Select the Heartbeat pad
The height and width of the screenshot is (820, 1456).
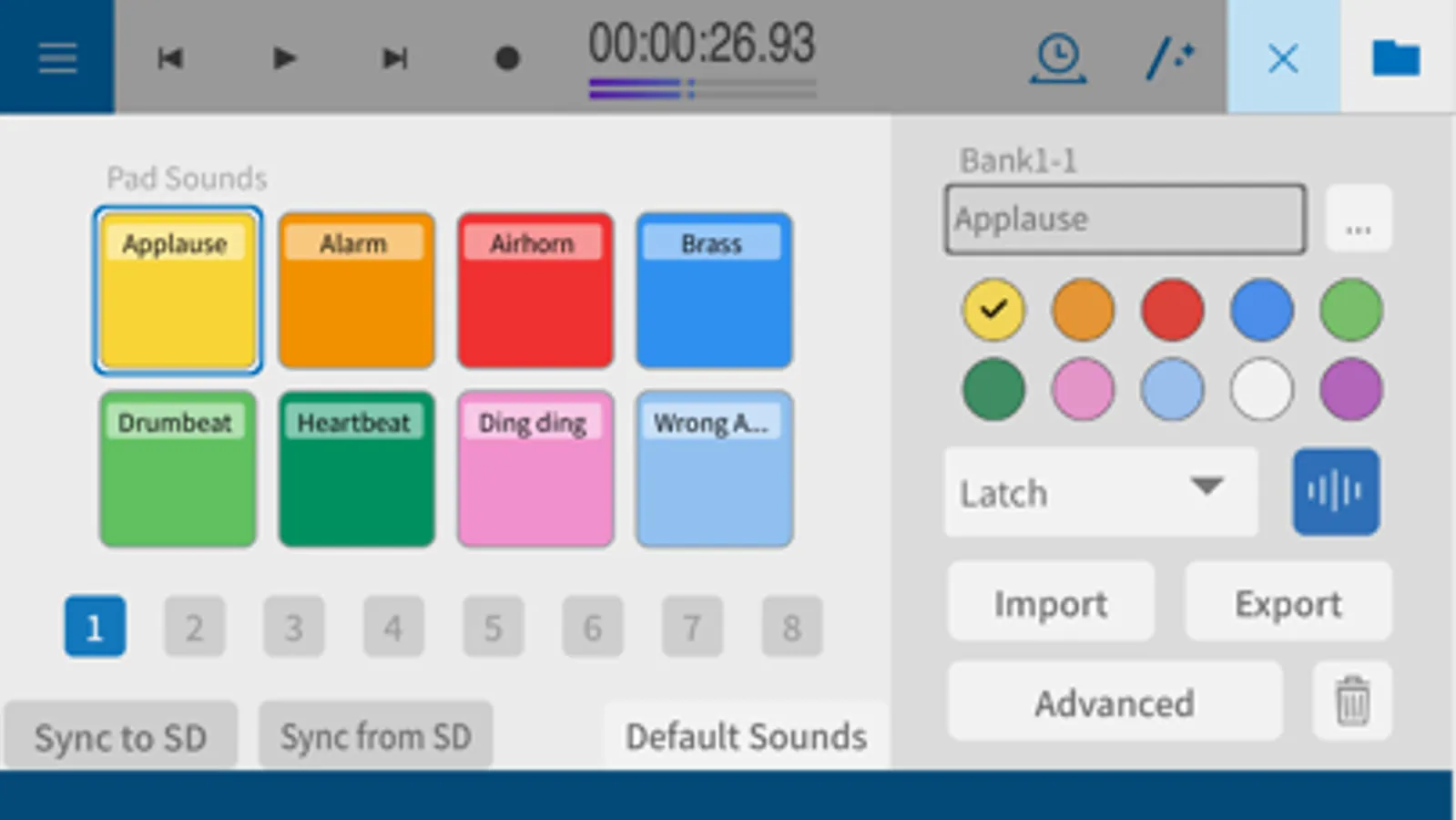[x=356, y=469]
